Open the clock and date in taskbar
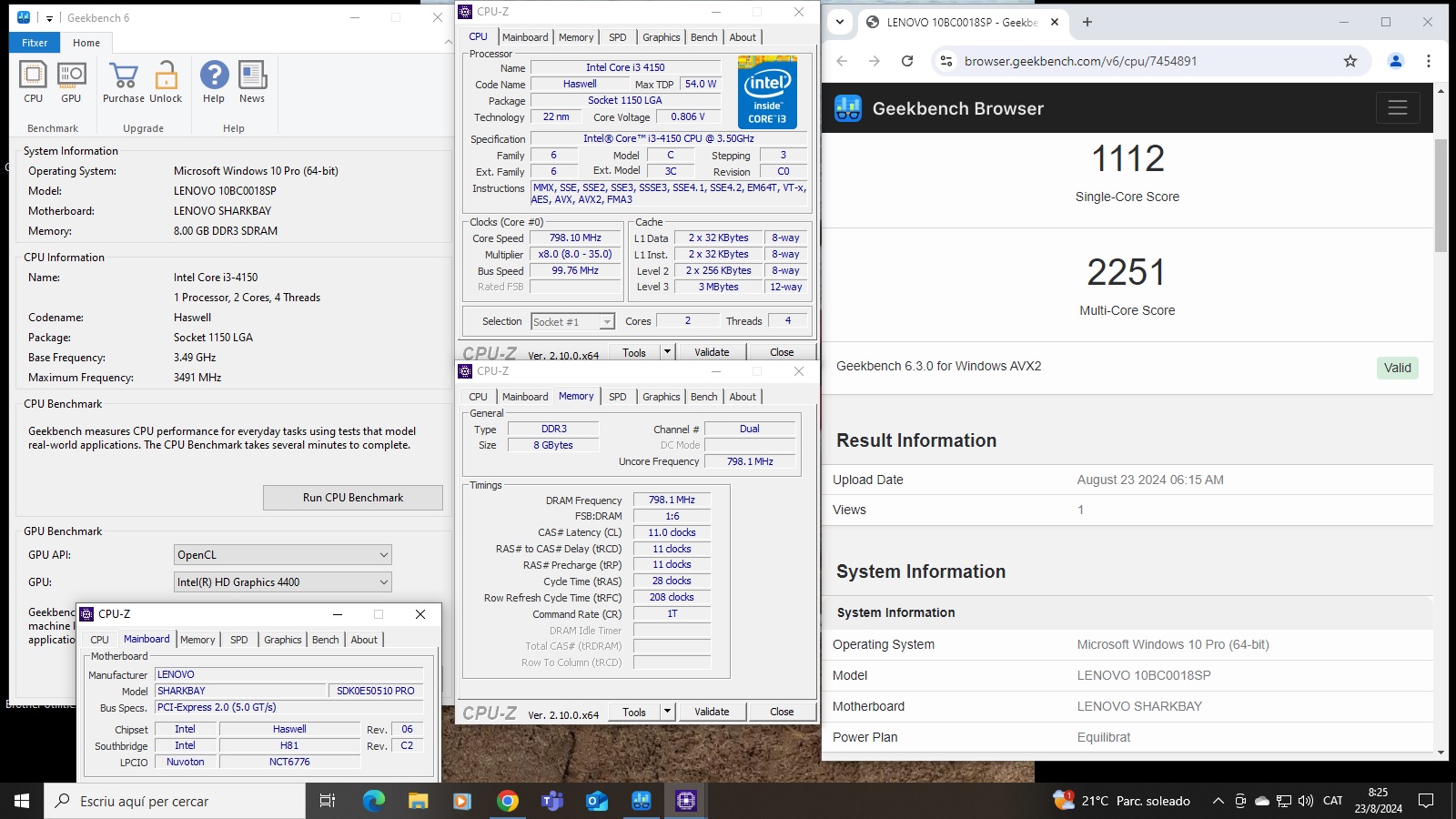The width and height of the screenshot is (1456, 819). pos(1378,801)
